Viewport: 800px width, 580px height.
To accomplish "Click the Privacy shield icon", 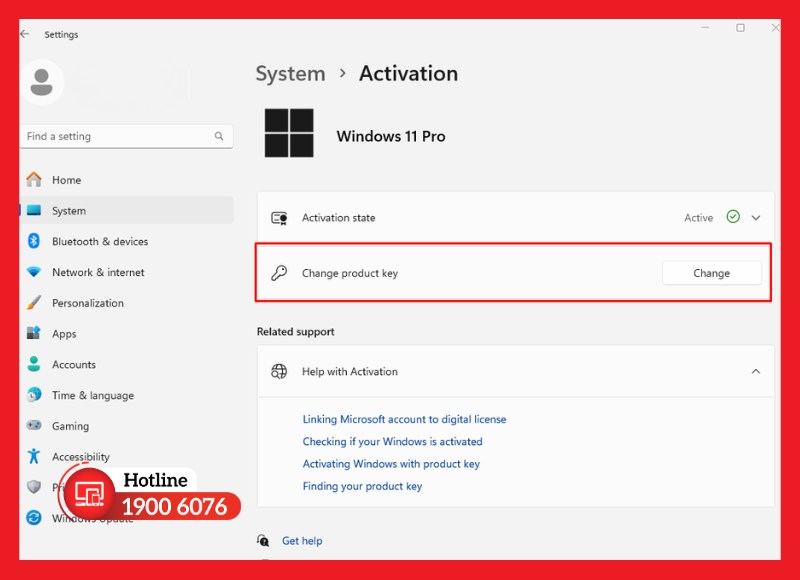I will [x=34, y=487].
